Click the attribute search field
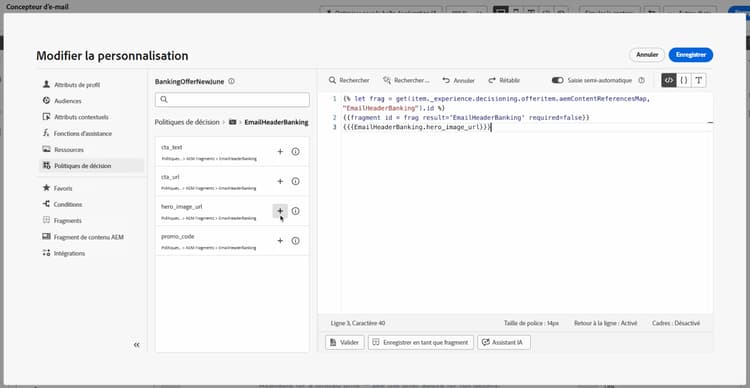The width and height of the screenshot is (750, 388). click(232, 100)
